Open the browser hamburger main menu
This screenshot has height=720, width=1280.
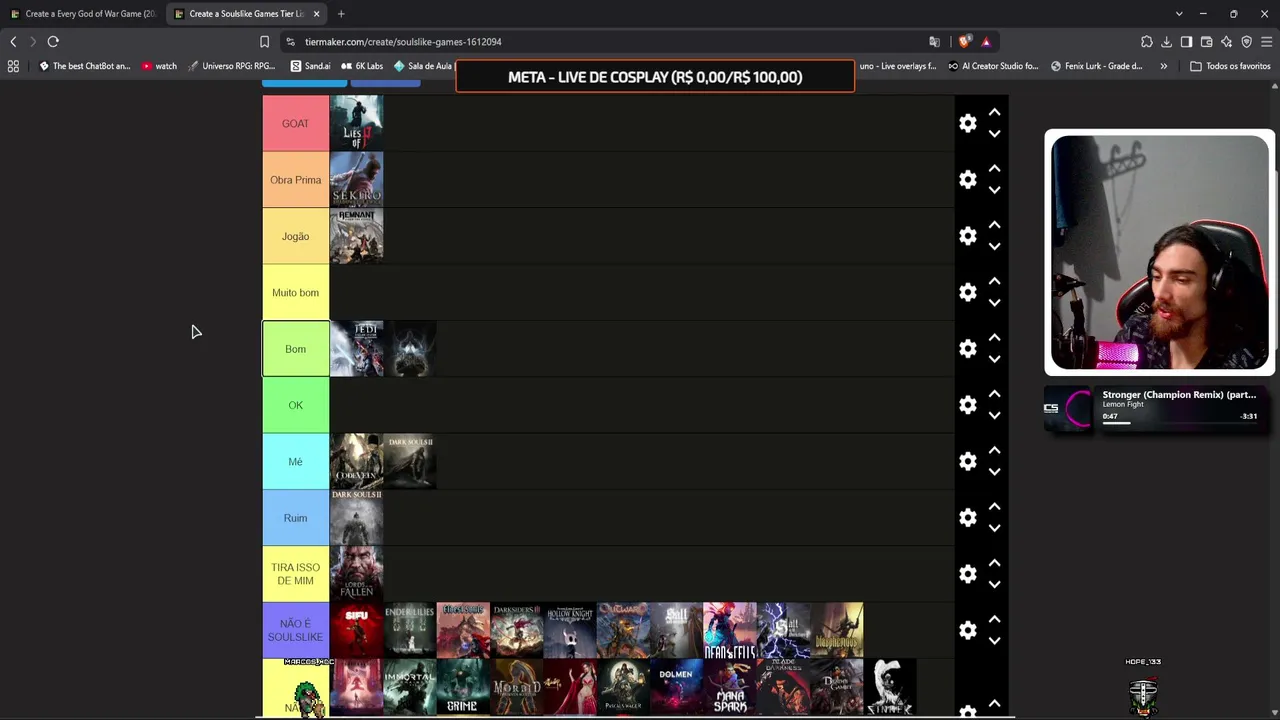tap(1266, 42)
